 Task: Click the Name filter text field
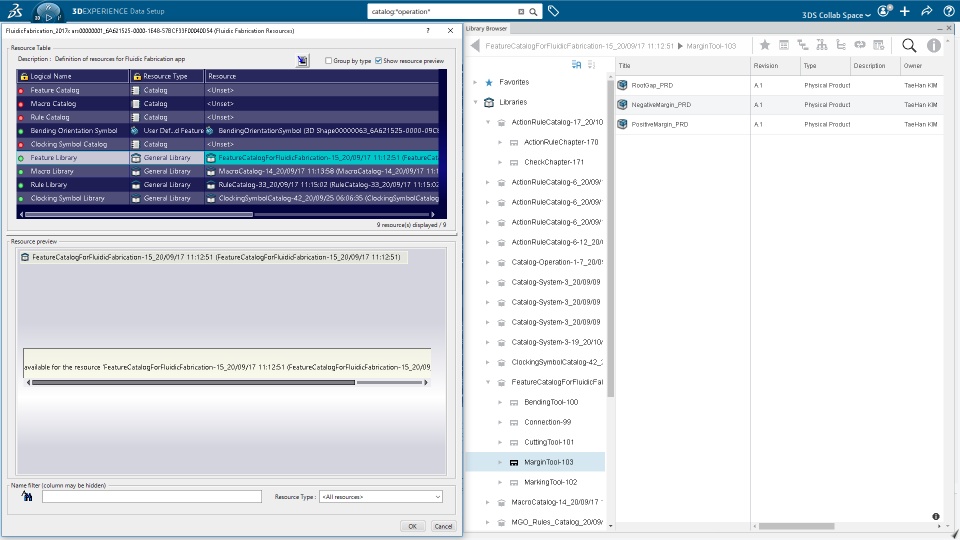(x=152, y=497)
